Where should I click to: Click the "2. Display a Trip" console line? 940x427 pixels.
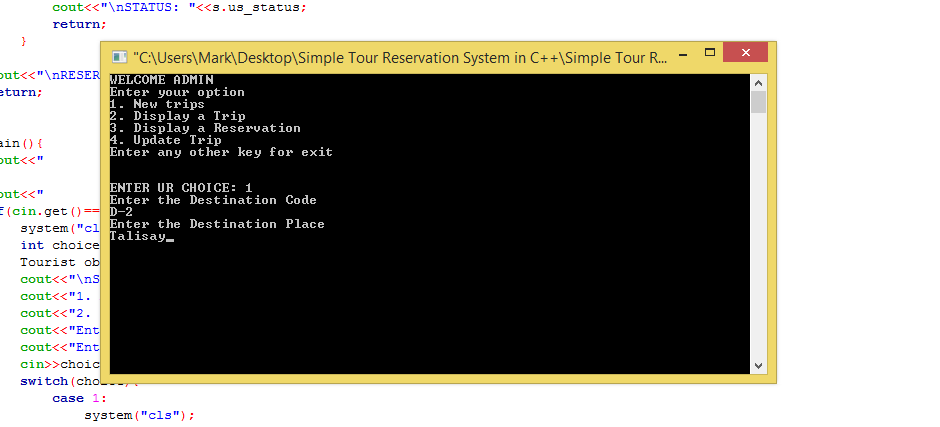(x=177, y=116)
